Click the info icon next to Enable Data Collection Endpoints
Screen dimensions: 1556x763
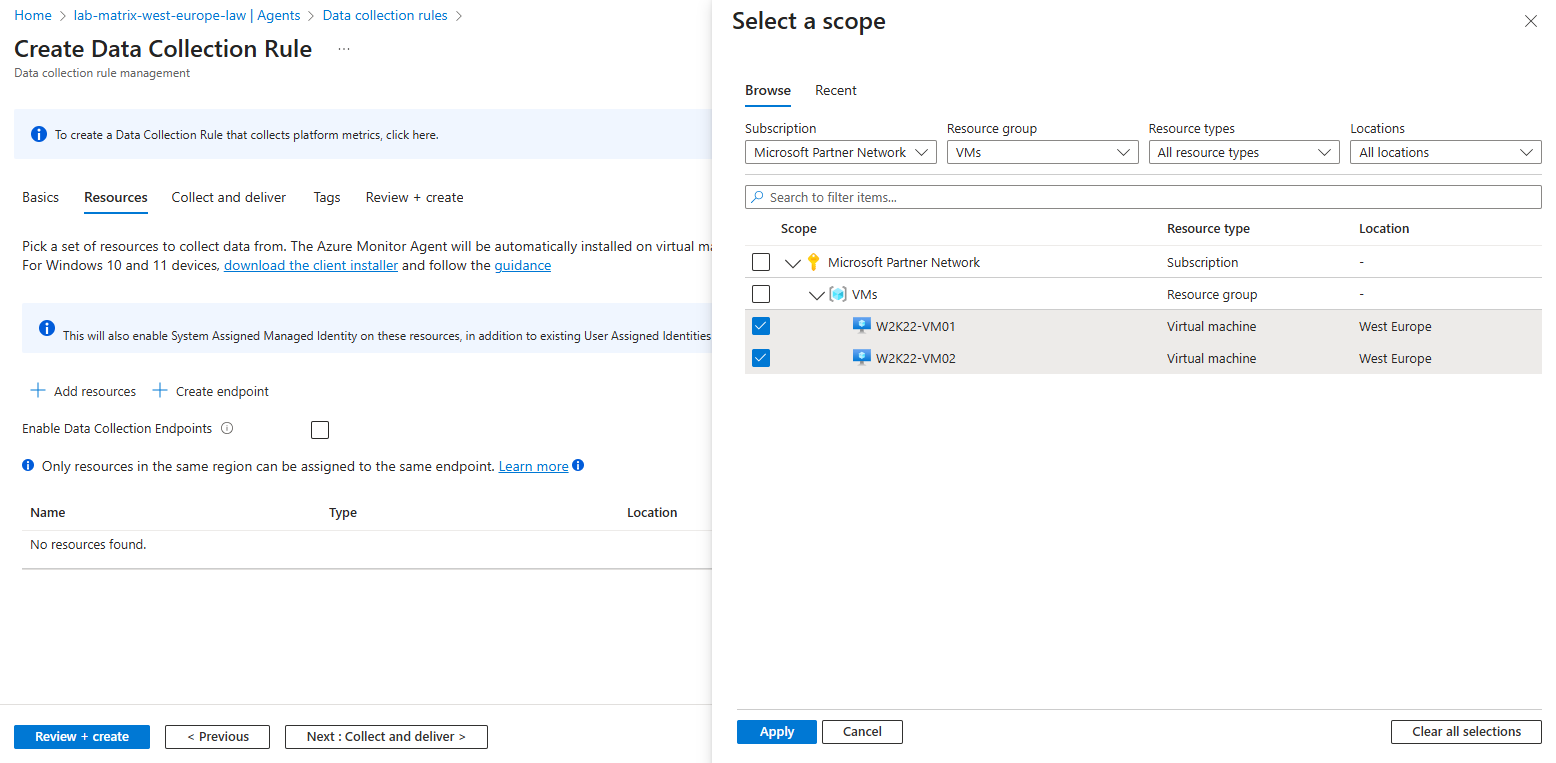[227, 428]
